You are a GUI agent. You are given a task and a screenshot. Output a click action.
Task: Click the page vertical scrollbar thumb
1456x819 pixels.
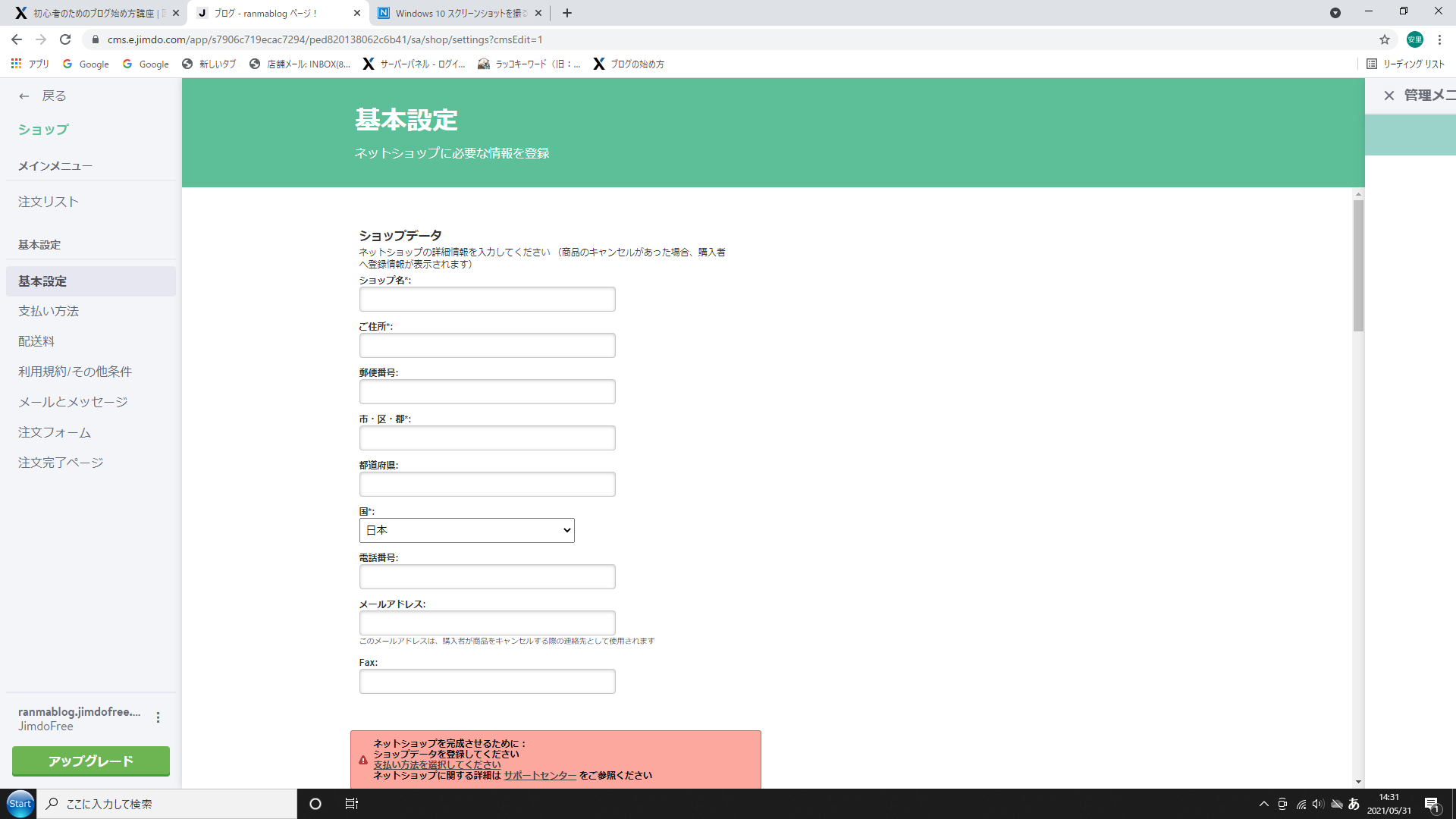click(1357, 265)
